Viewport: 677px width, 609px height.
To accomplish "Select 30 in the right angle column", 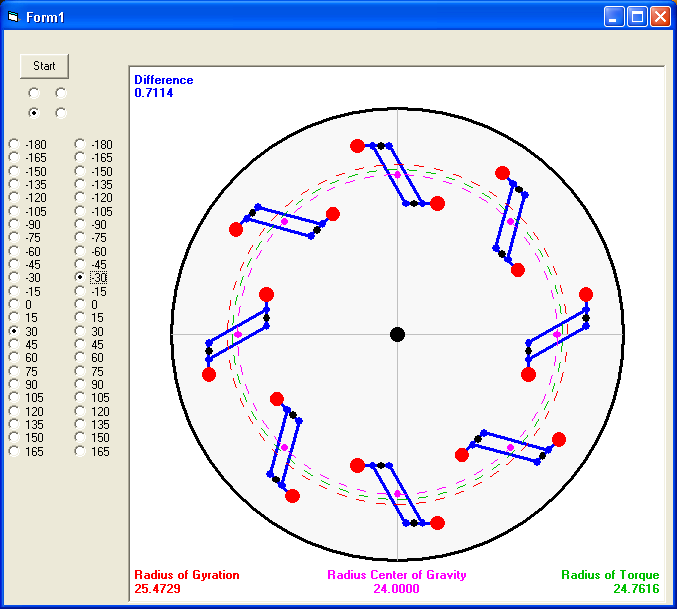I will pyautogui.click(x=89, y=331).
